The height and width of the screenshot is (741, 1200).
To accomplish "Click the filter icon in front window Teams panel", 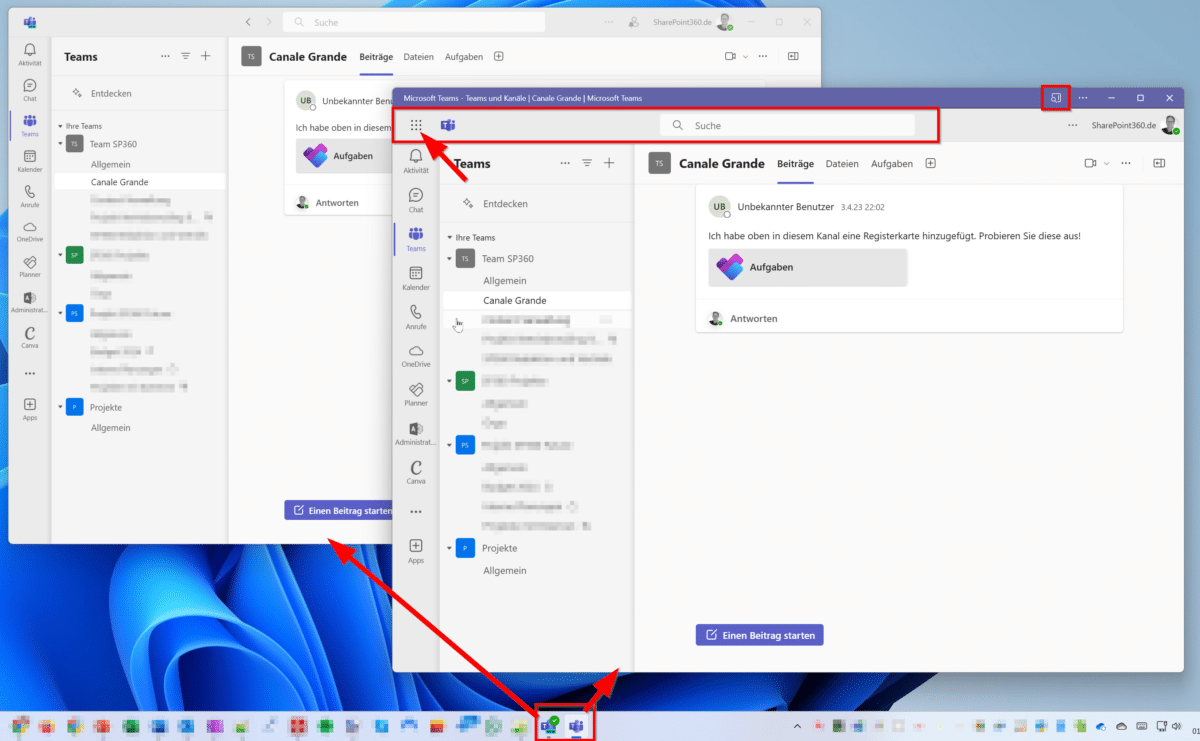I will [x=587, y=163].
